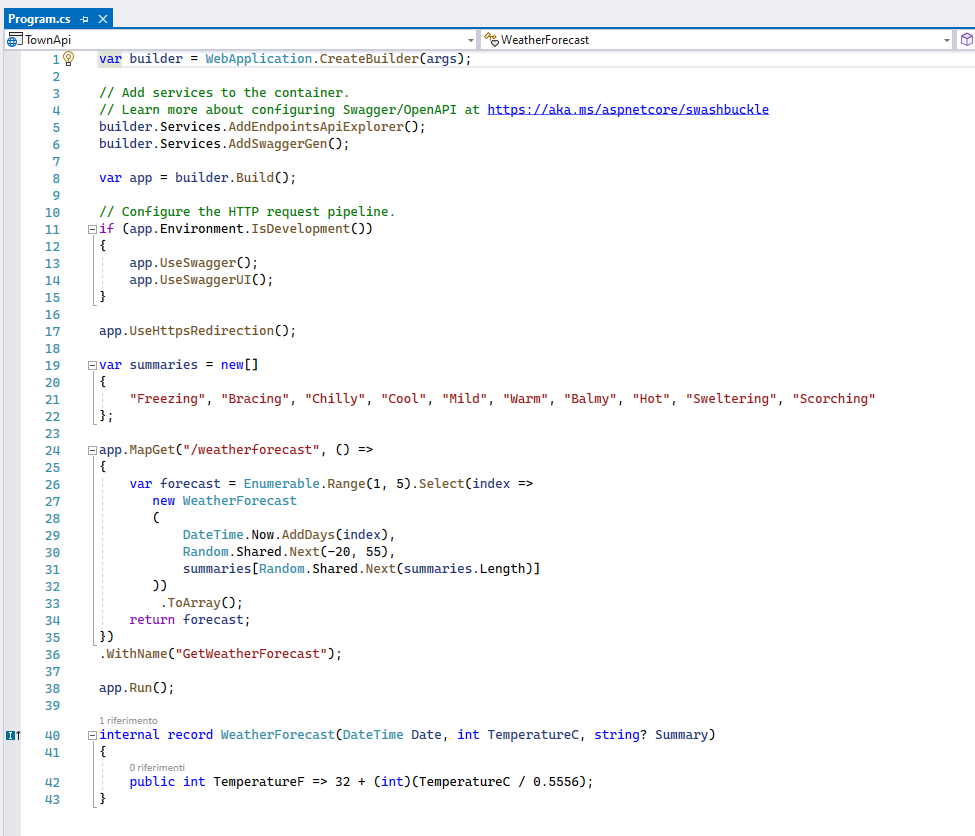Viewport: 975px width, 836px height.
Task: Toggle the pin on the Program.cs tab
Action: 85,17
